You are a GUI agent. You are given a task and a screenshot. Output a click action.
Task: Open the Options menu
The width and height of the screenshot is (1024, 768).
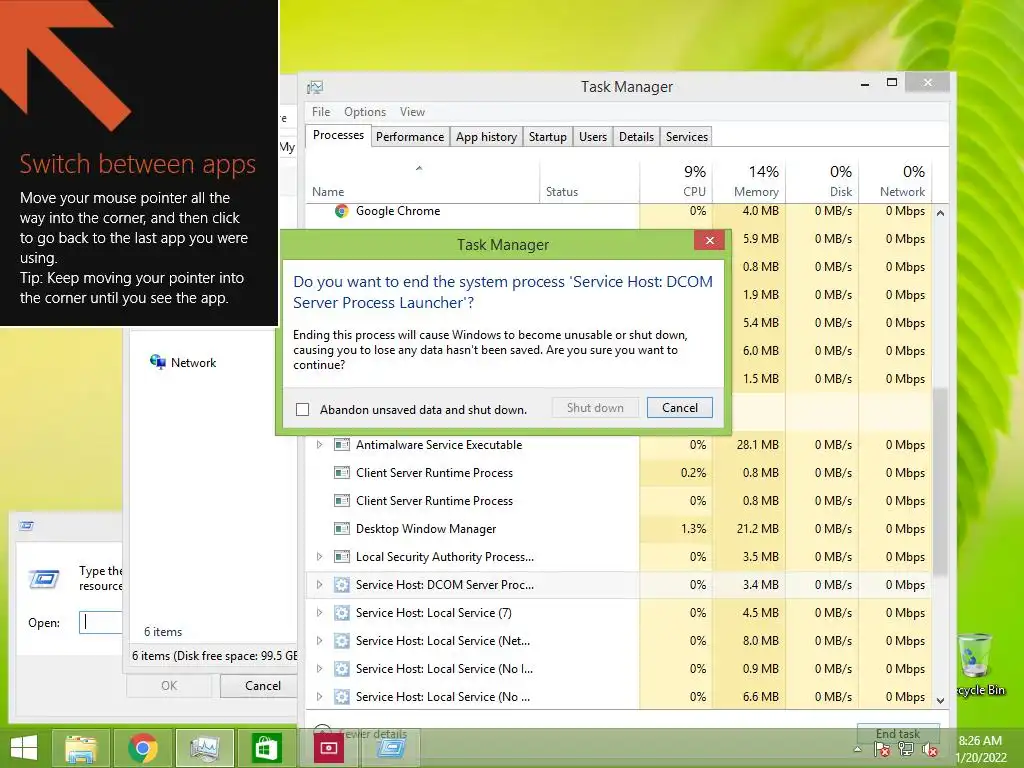(364, 112)
